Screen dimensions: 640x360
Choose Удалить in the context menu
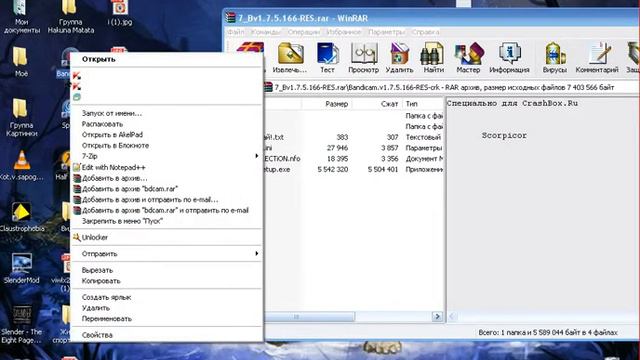[x=167, y=308]
